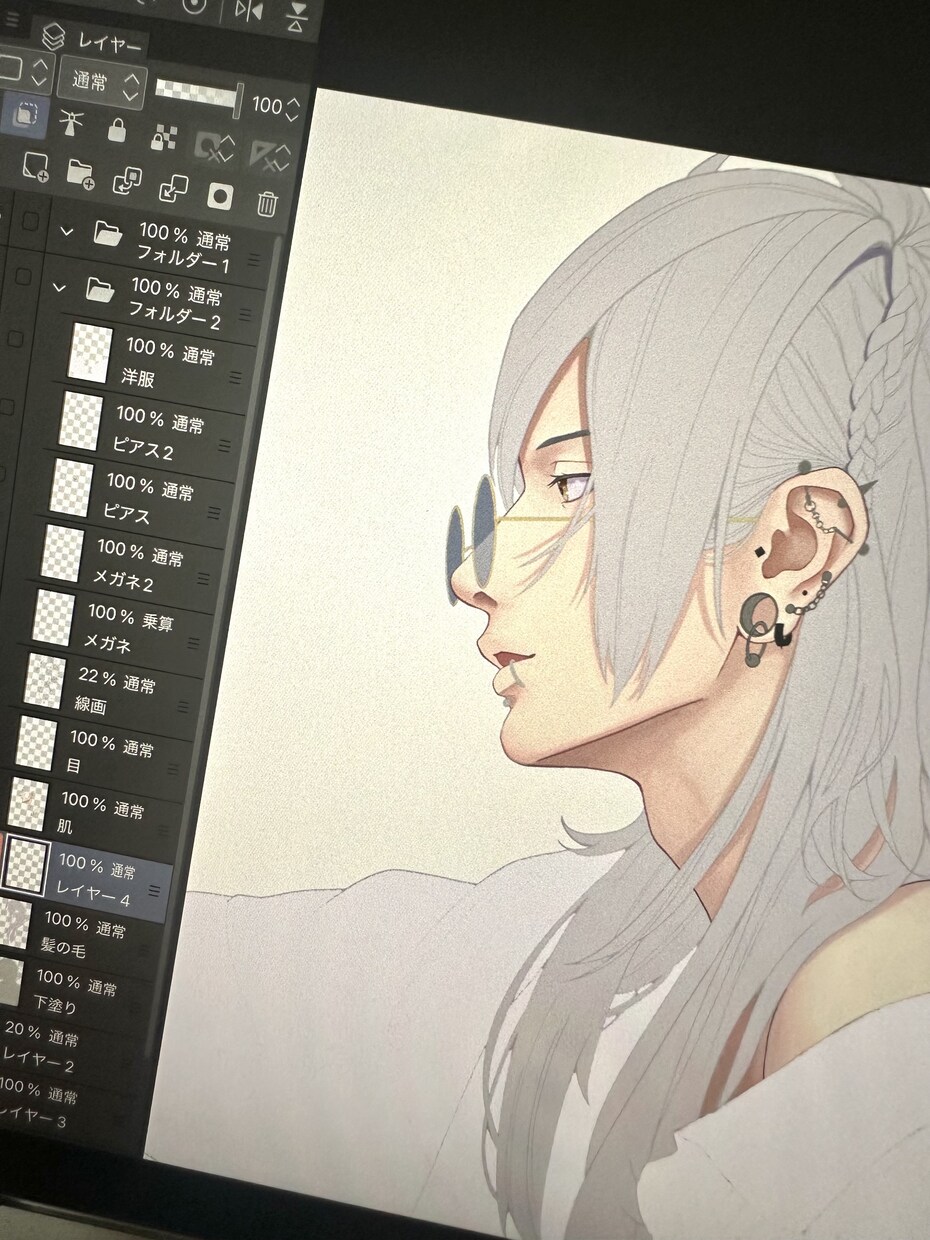Viewport: 930px width, 1240px height.
Task: Click the new layer folder icon
Action: coord(80,173)
